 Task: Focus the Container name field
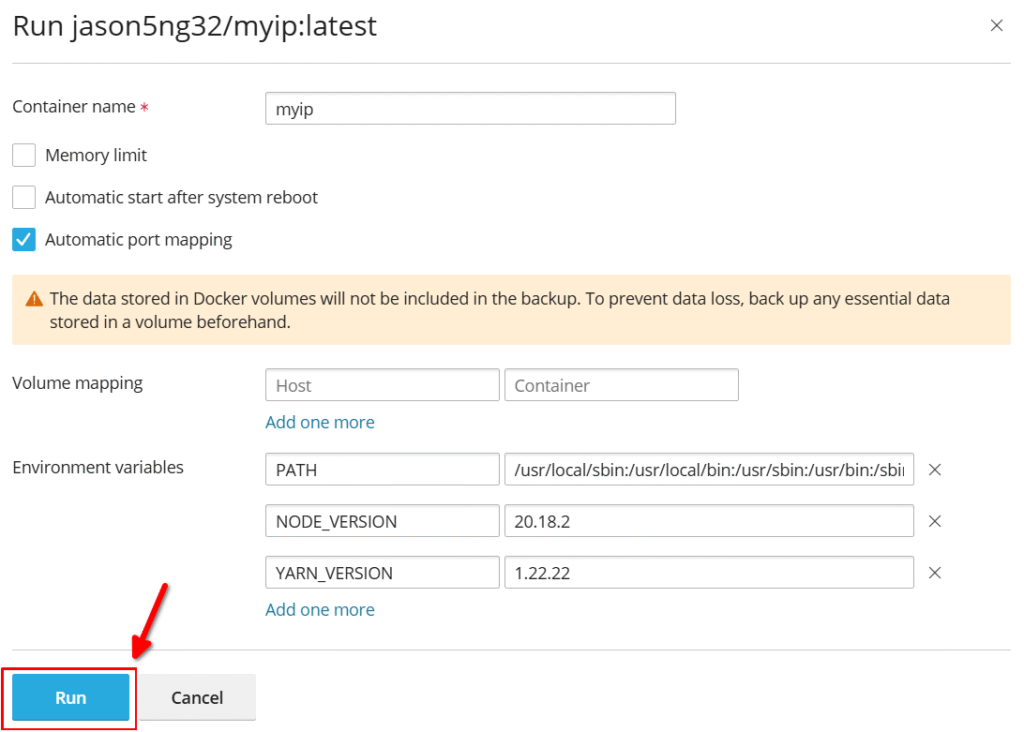(470, 108)
